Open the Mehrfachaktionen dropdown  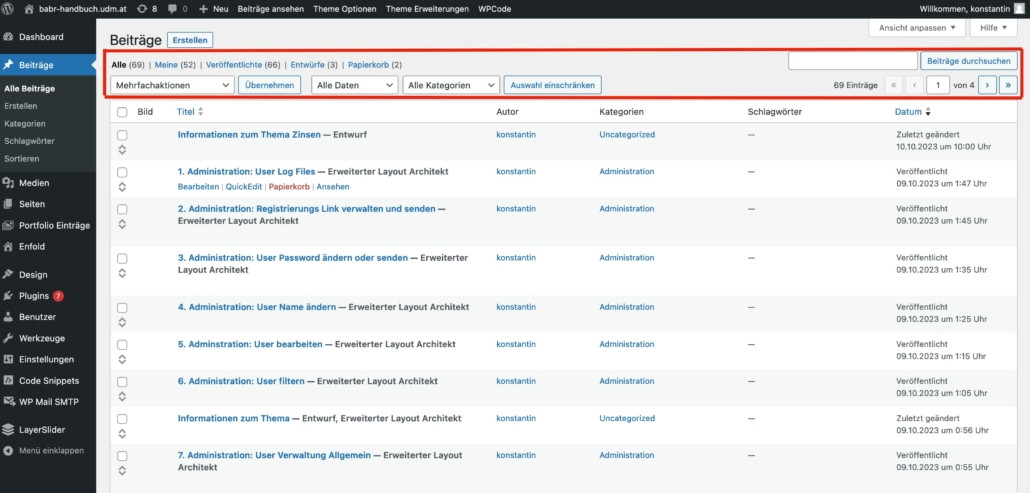[172, 86]
